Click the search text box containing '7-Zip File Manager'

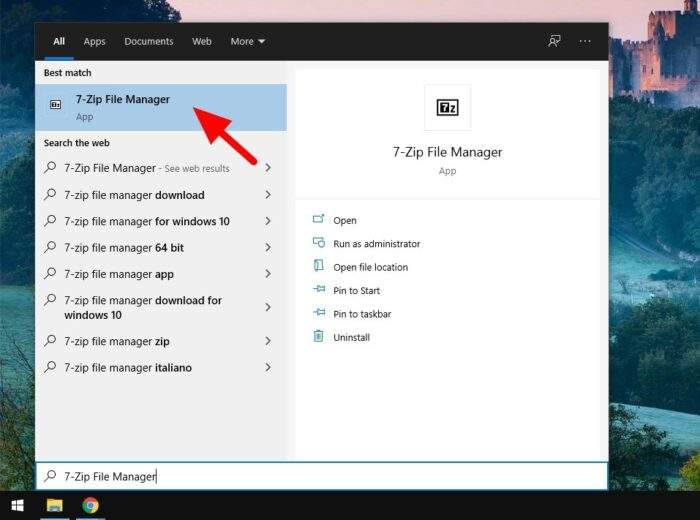(321, 476)
